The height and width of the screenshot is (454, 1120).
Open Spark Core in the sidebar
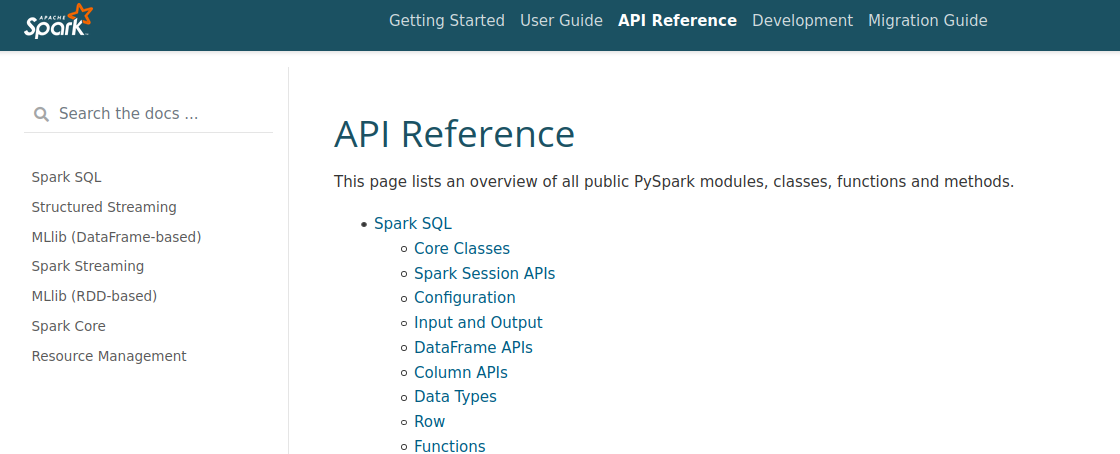(69, 326)
